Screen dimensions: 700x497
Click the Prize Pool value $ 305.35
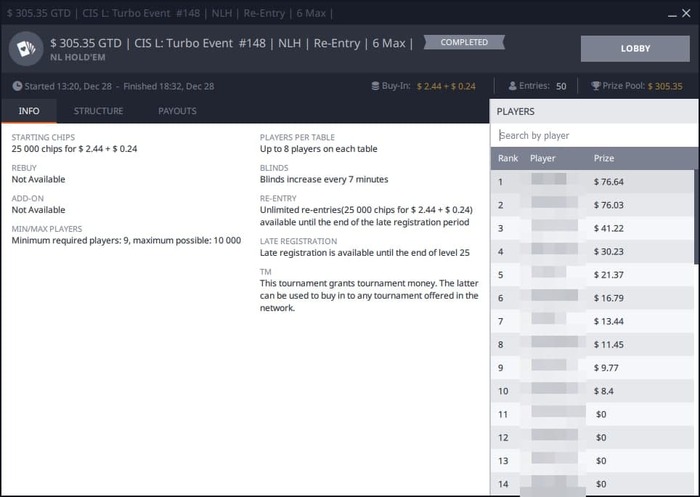coord(665,86)
